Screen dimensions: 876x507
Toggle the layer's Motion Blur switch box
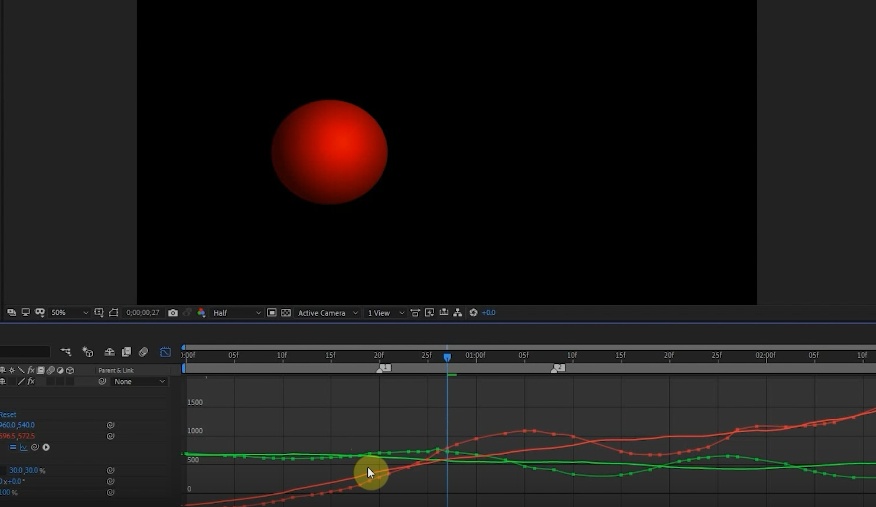(x=50, y=381)
